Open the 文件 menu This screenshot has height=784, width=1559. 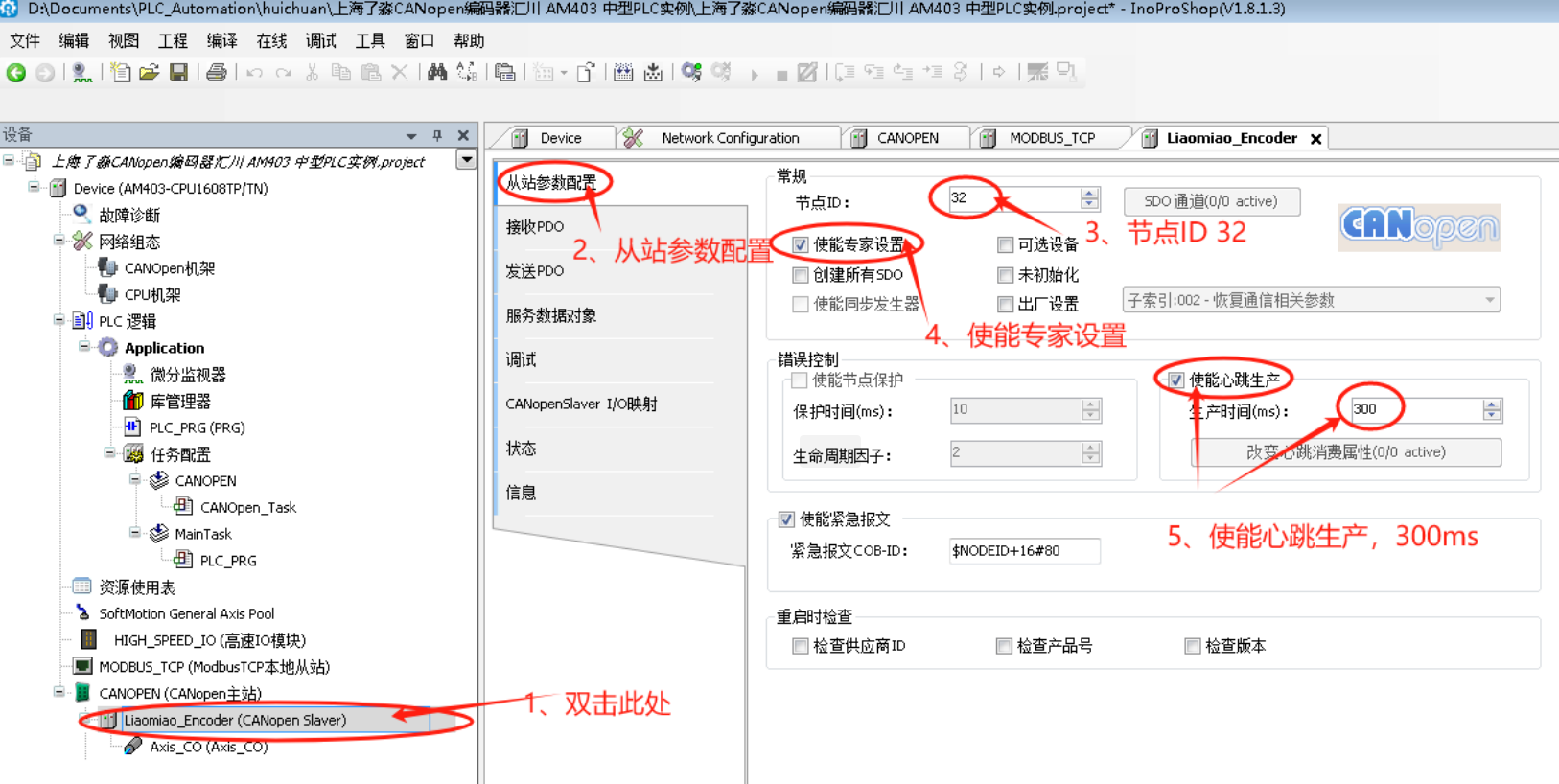25,40
